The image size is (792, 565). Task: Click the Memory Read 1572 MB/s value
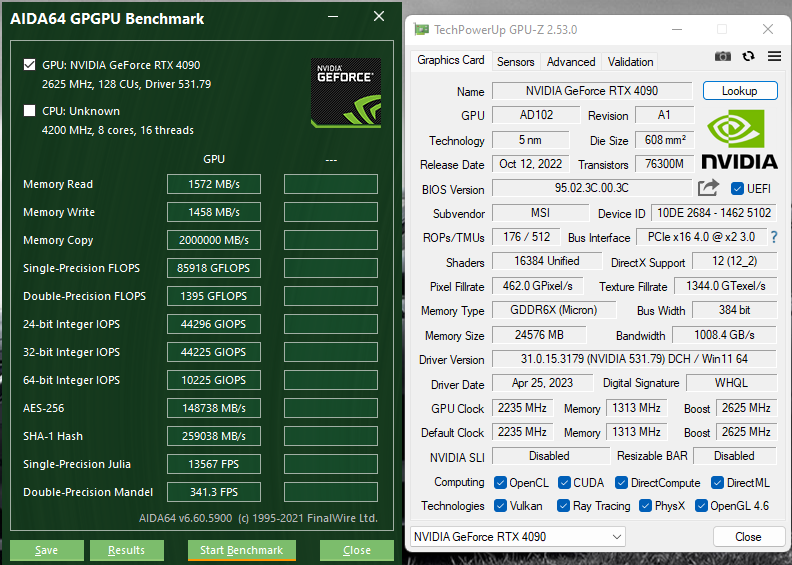(214, 184)
